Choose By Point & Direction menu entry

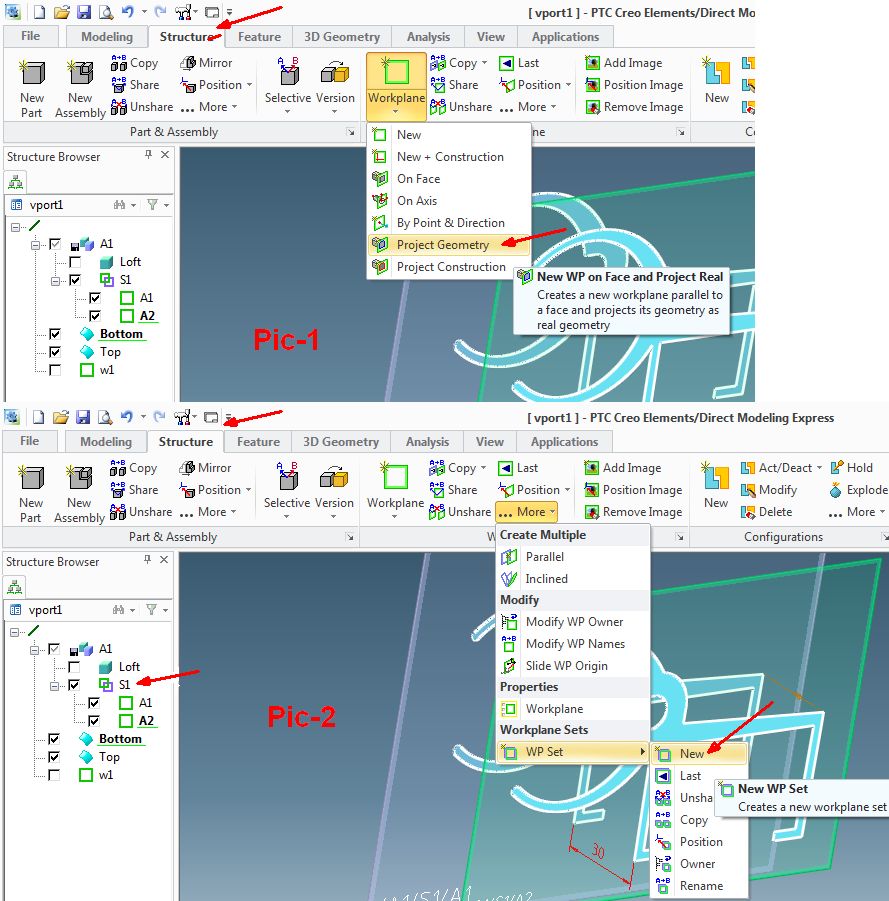point(448,223)
